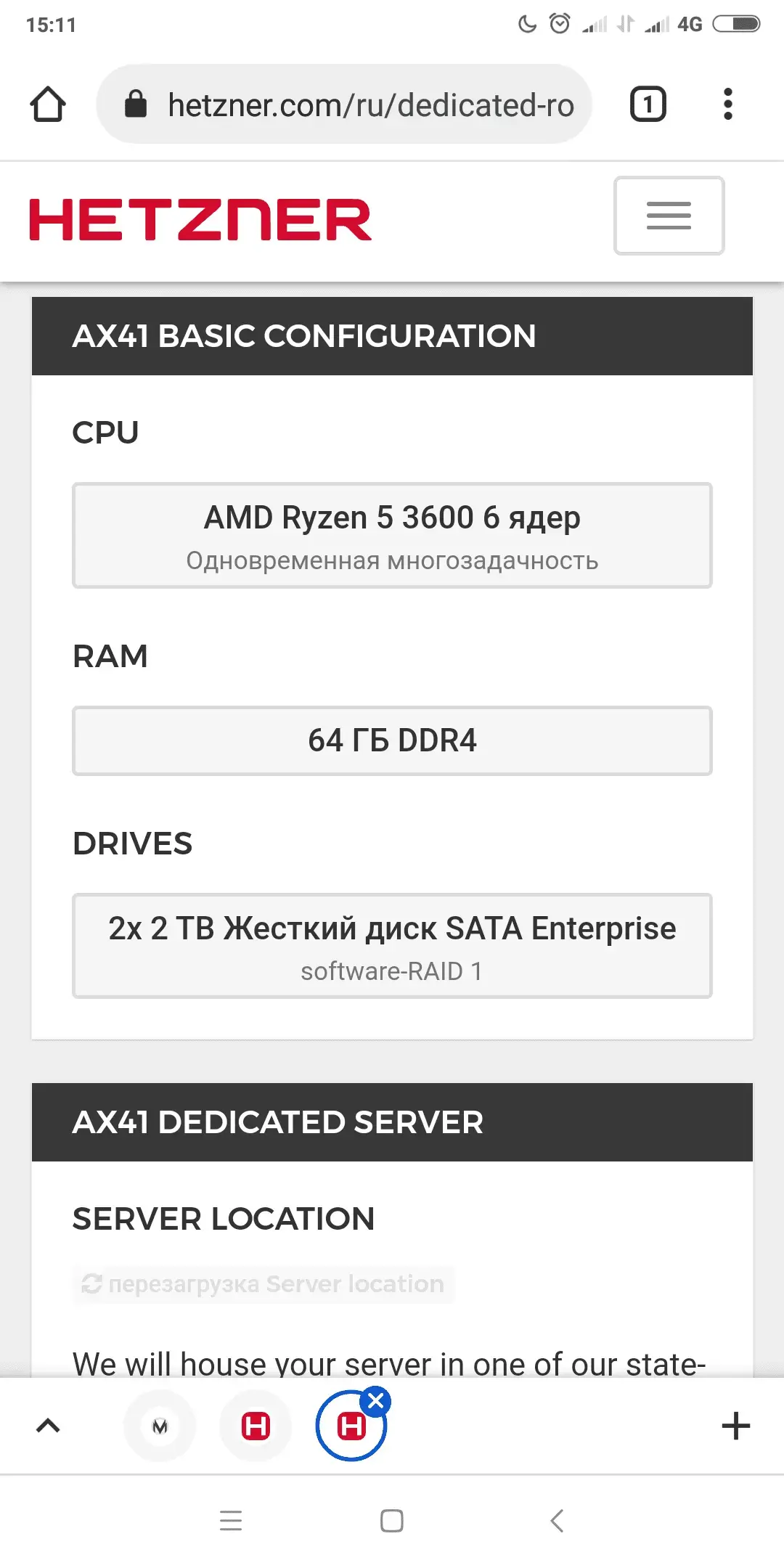Tap the Android recent apps menu button
The width and height of the screenshot is (784, 1568).
point(231,1520)
